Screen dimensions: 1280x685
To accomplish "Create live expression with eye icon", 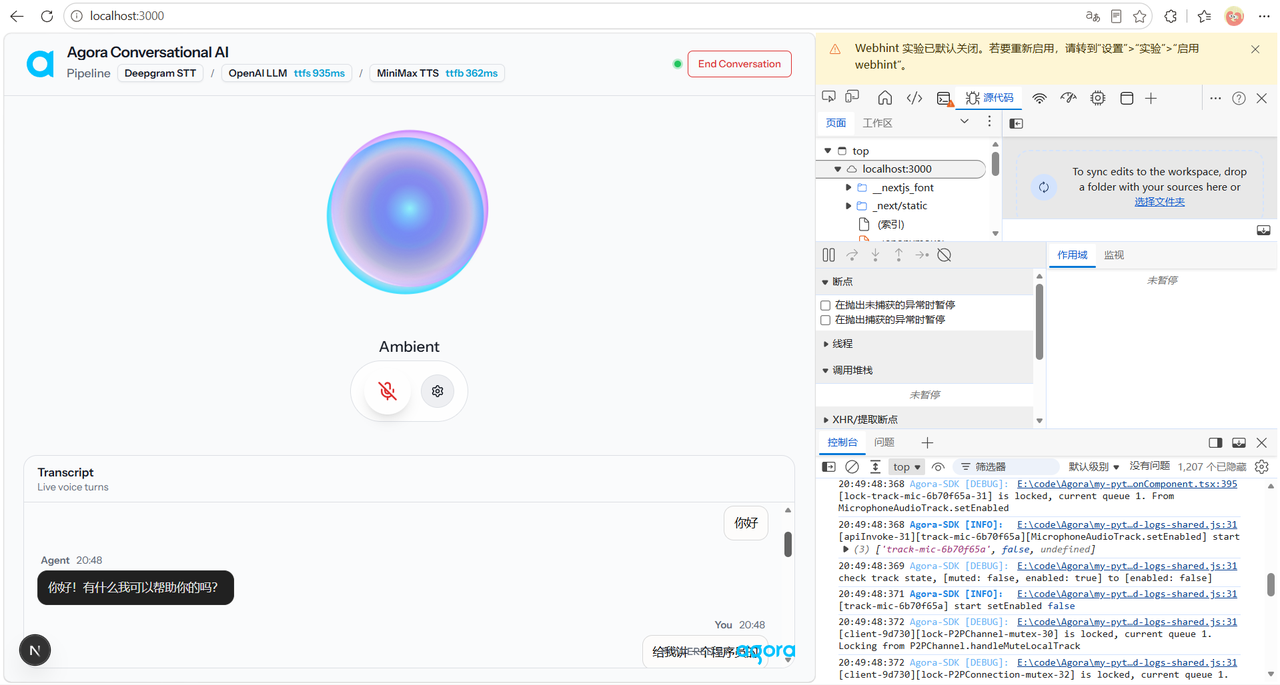I will pyautogui.click(x=938, y=467).
